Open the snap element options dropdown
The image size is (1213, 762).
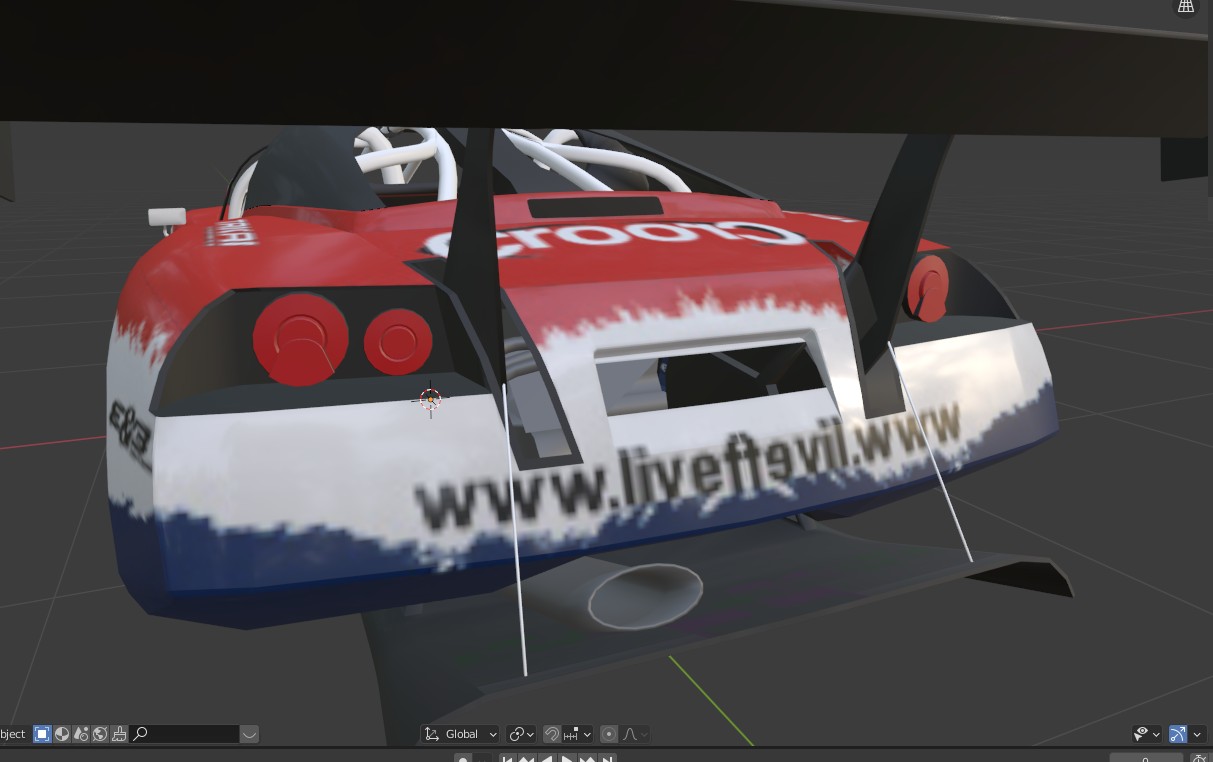pos(577,734)
